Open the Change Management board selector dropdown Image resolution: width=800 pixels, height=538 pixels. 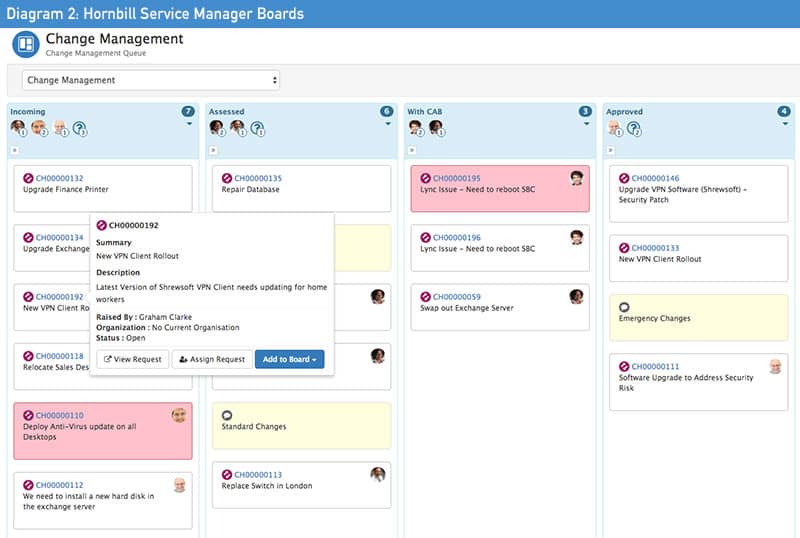tap(151, 80)
